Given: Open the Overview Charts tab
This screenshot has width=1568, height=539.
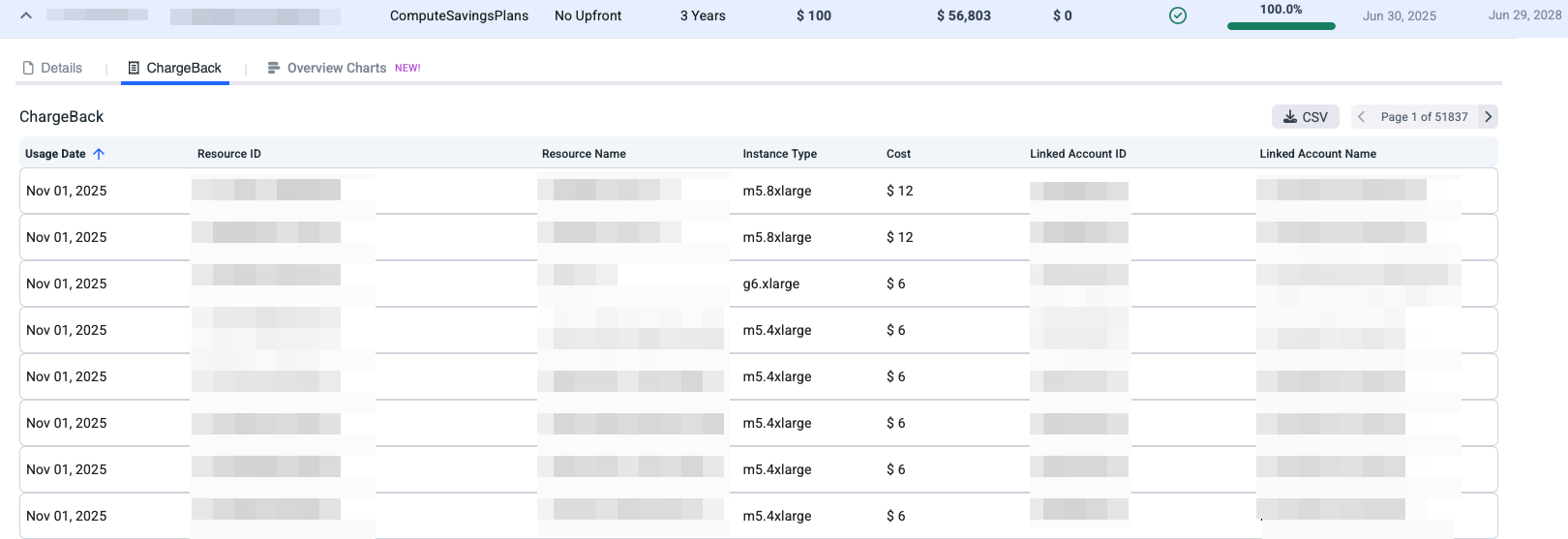Looking at the screenshot, I should 336,68.
